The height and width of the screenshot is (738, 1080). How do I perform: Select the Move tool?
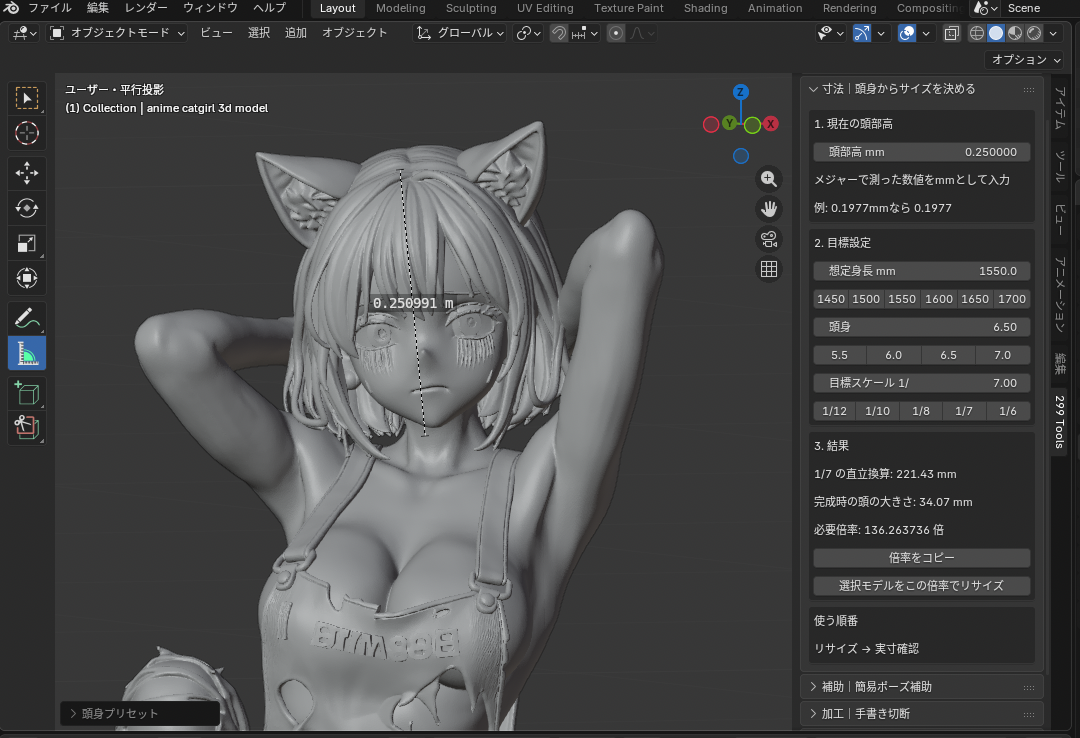pyautogui.click(x=27, y=173)
